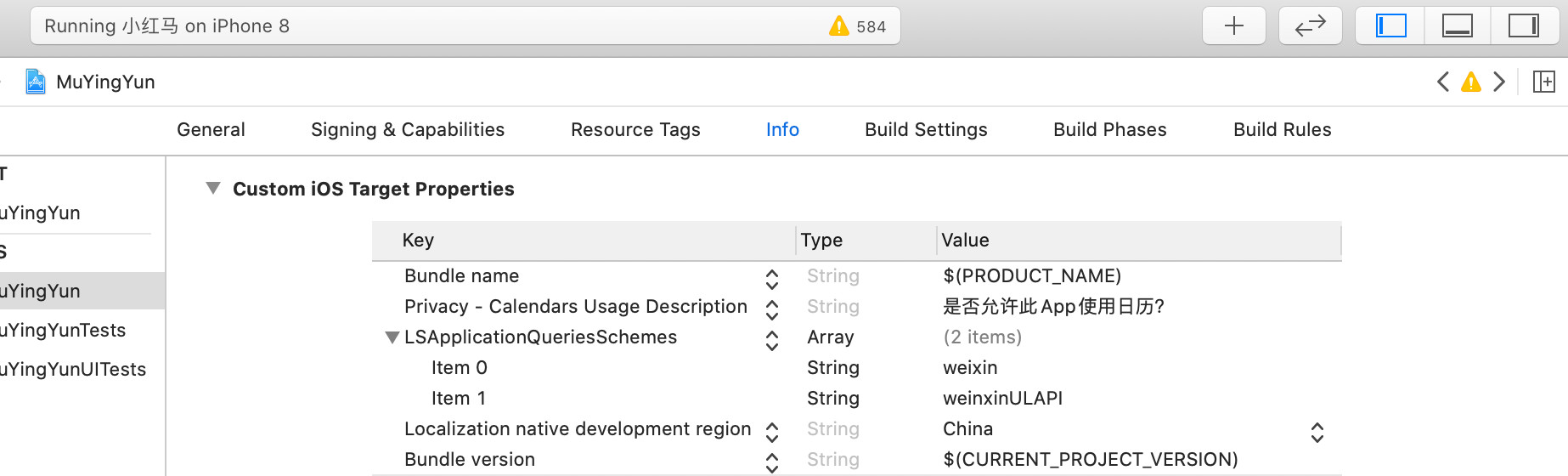The height and width of the screenshot is (476, 1568).
Task: Click the Library plus button
Action: pos(1233,26)
